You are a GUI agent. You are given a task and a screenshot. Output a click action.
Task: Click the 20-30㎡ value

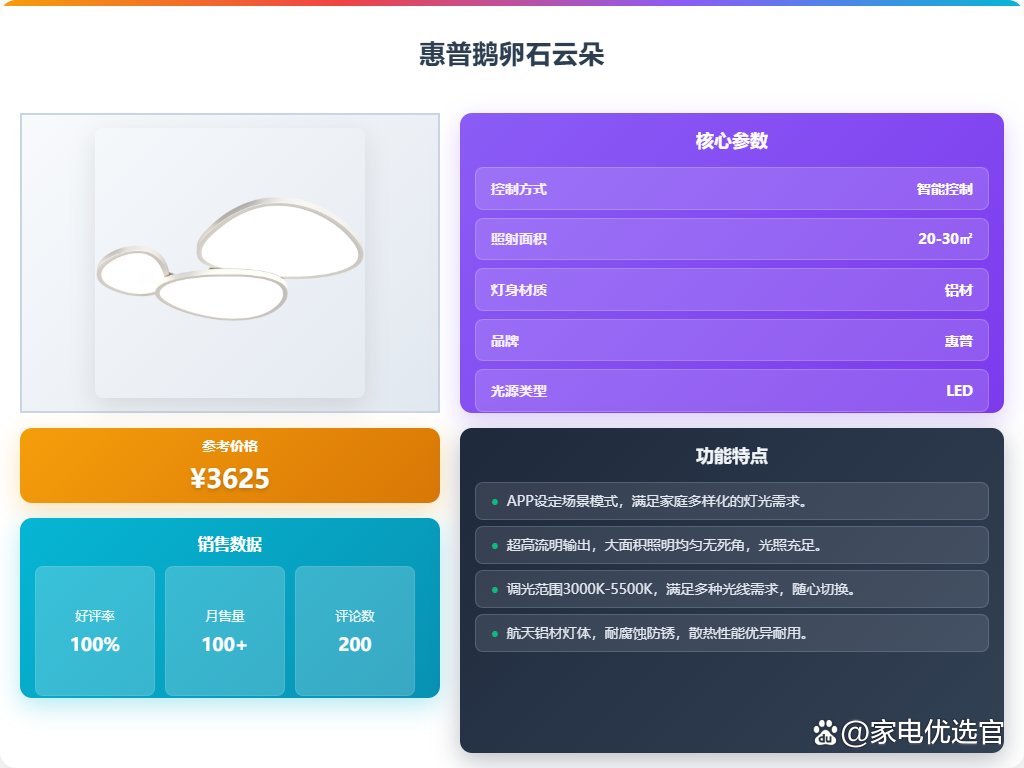945,239
